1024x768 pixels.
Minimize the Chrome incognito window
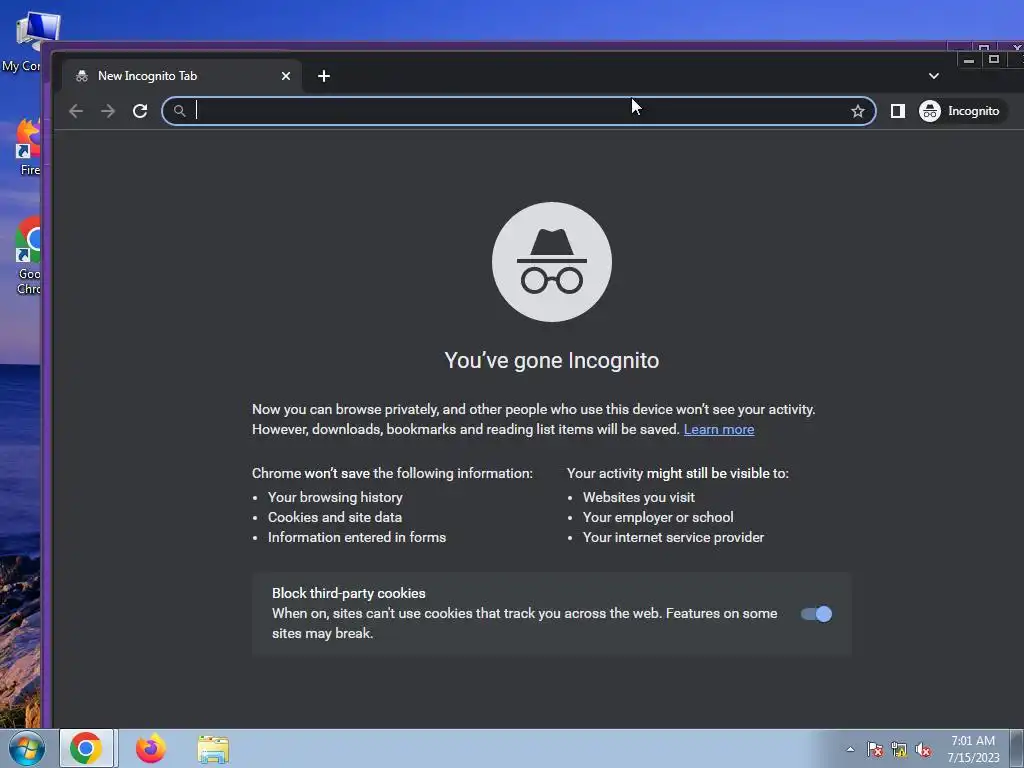coord(969,60)
